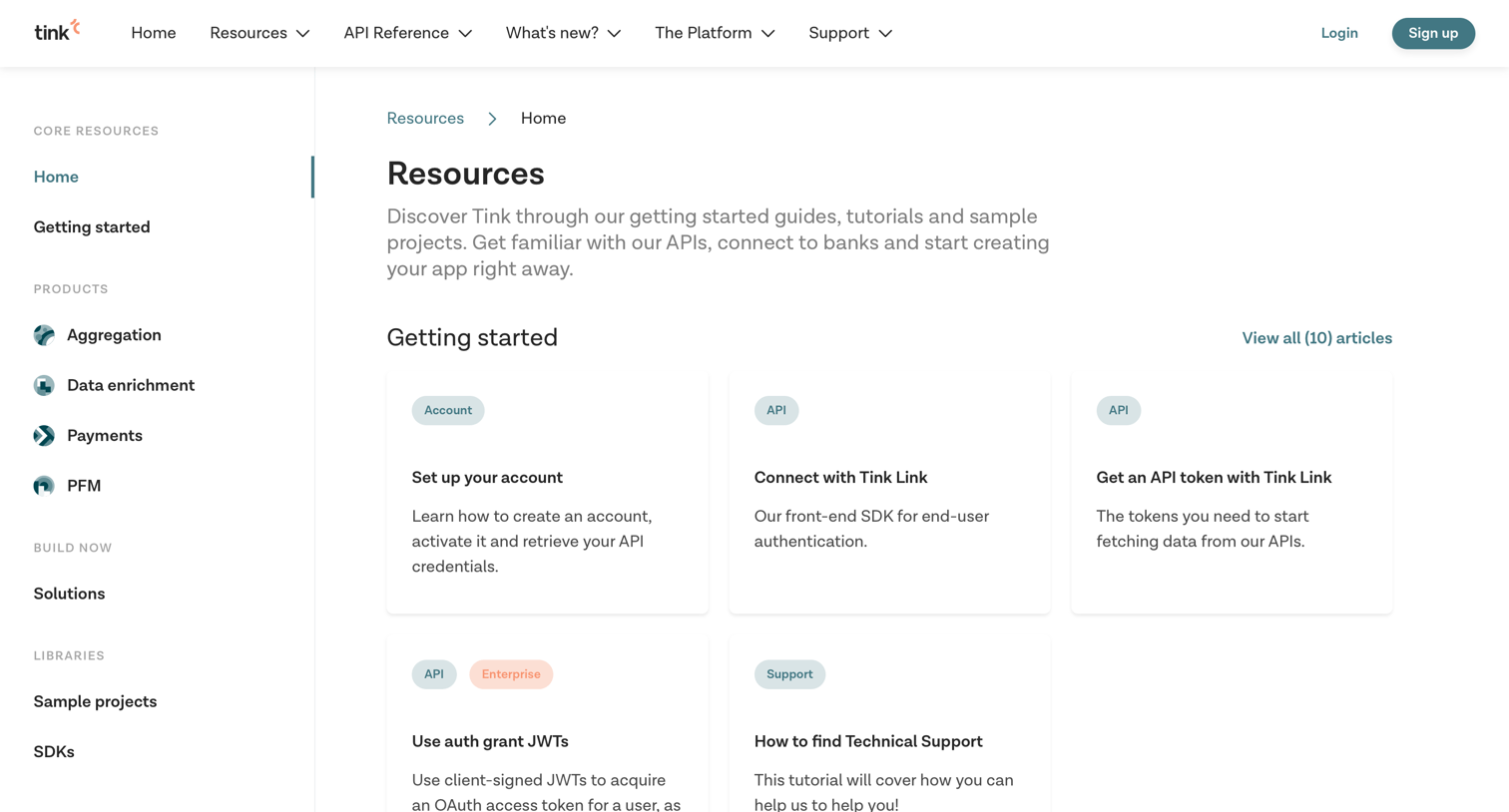The image size is (1509, 812).
Task: Select Home in the sidebar
Action: [56, 177]
